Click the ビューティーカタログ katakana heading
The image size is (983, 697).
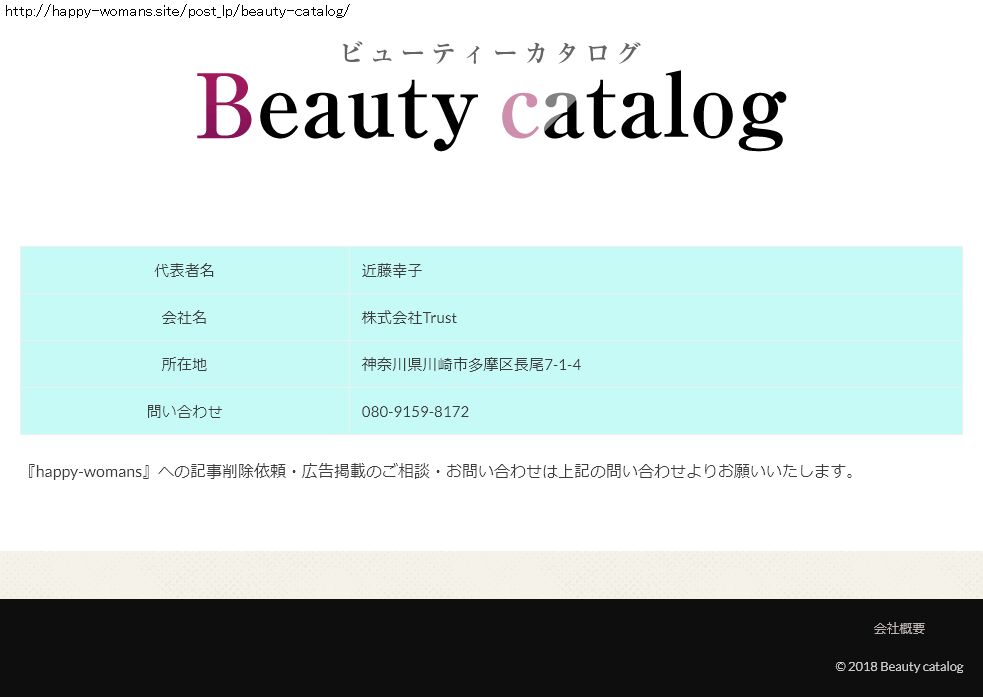[x=490, y=53]
